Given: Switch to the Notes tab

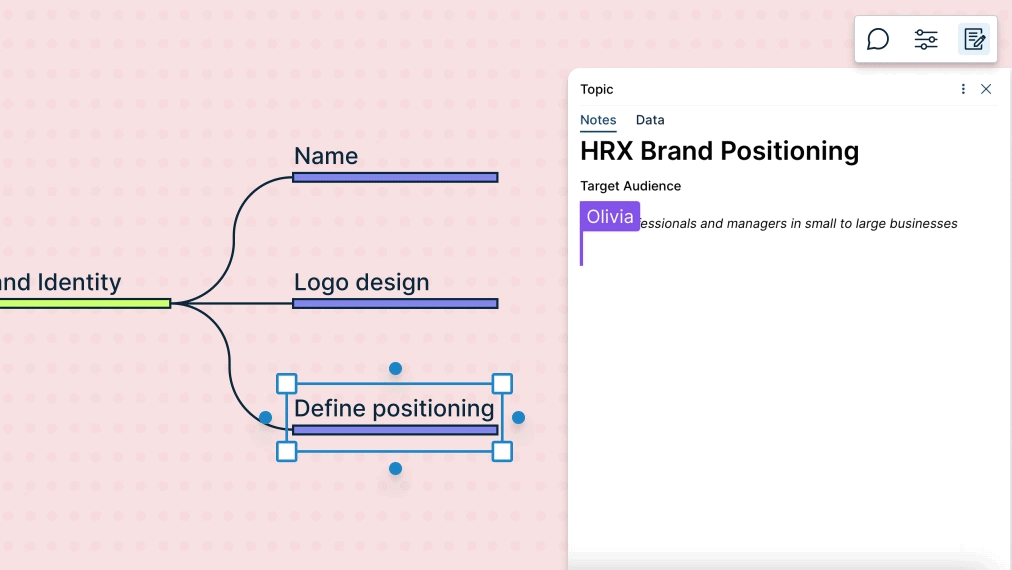Looking at the screenshot, I should (x=598, y=120).
